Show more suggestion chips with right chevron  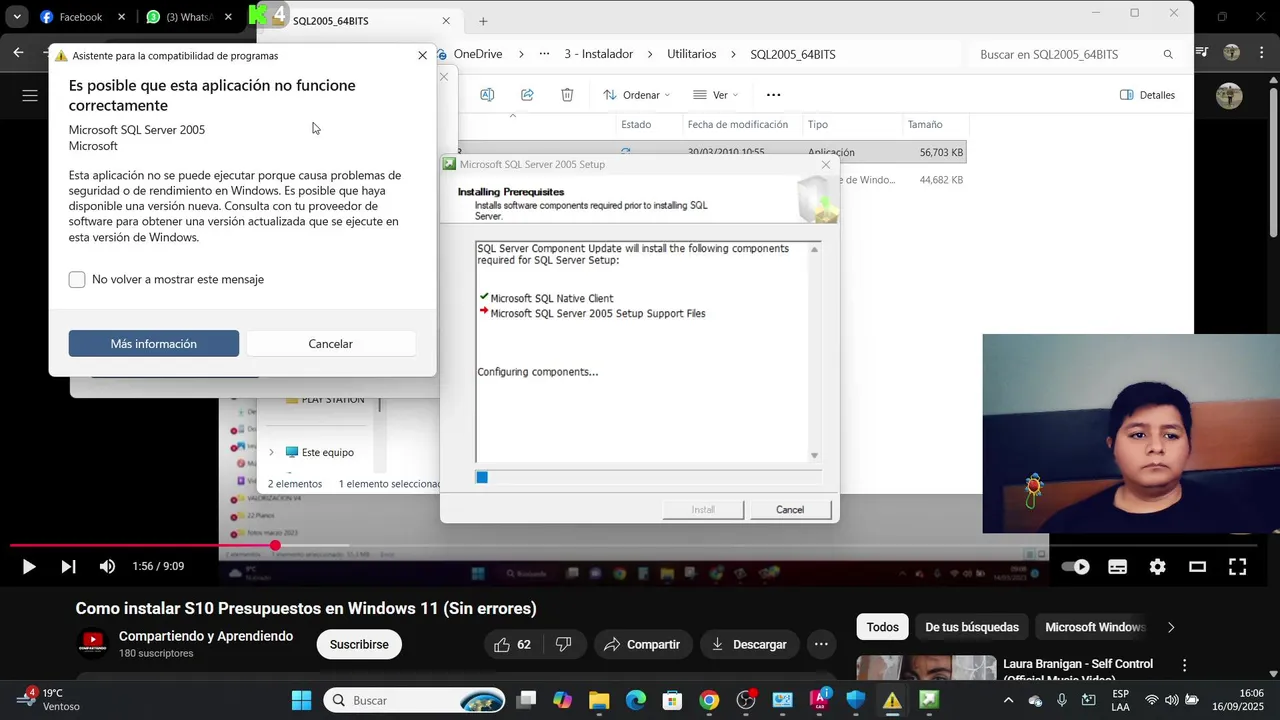[1171, 627]
